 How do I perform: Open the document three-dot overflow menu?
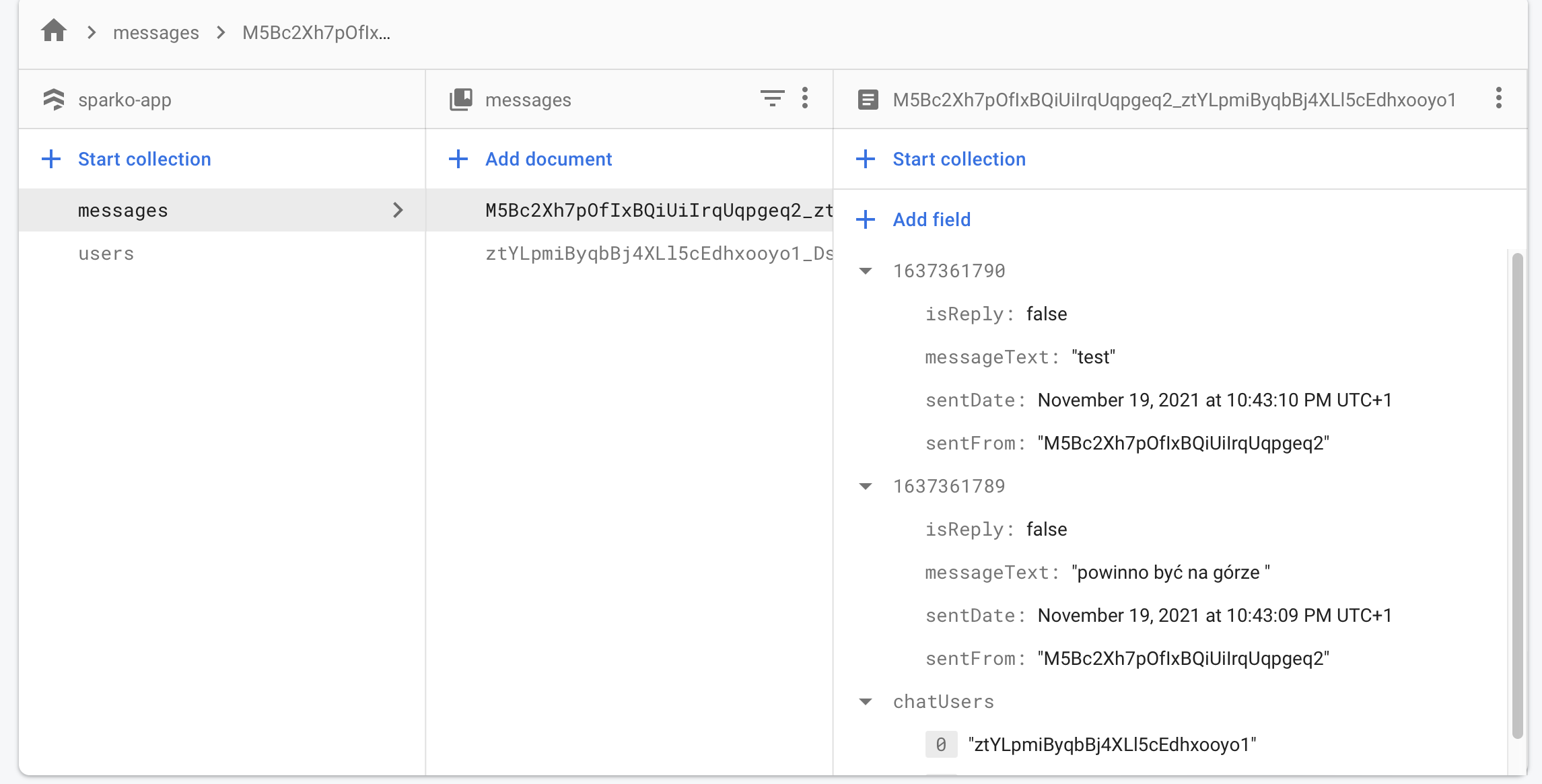click(x=1498, y=99)
